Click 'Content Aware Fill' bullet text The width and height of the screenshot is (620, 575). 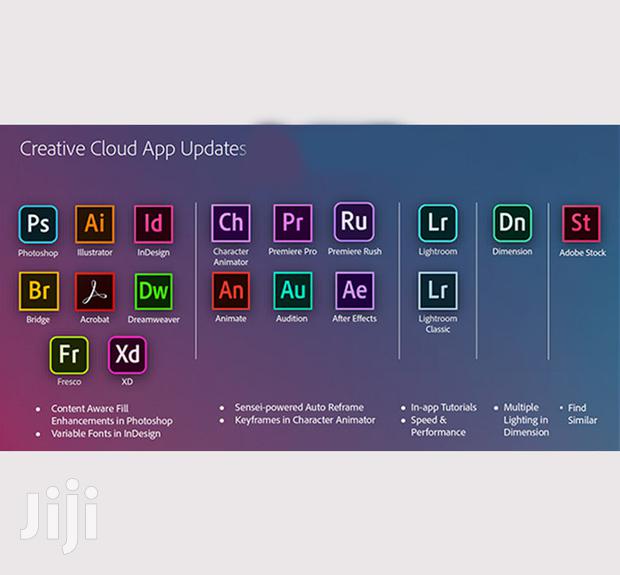(90, 409)
